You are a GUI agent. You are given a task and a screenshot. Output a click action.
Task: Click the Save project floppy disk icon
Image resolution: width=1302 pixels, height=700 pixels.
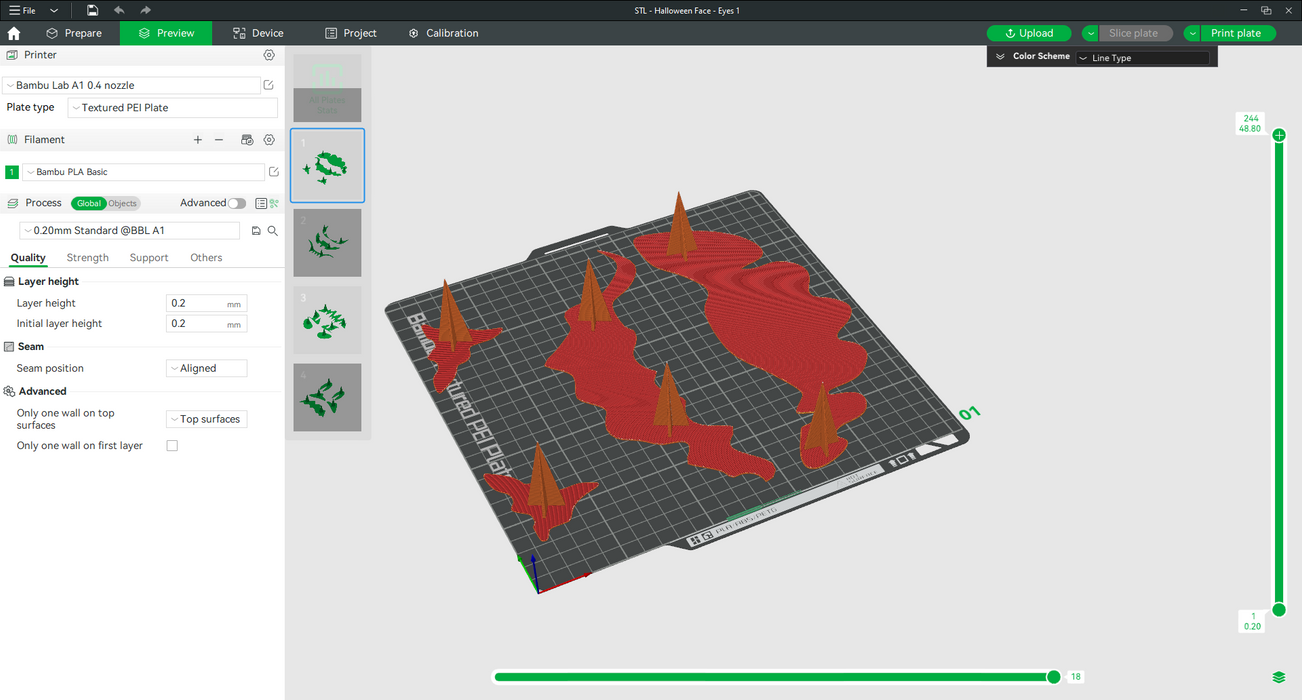(92, 10)
